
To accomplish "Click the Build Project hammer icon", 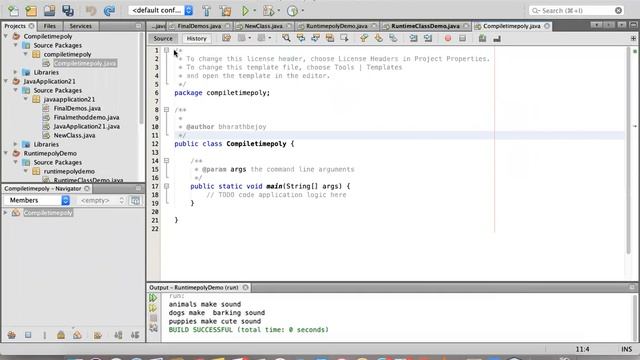I will pyautogui.click(x=207, y=11).
